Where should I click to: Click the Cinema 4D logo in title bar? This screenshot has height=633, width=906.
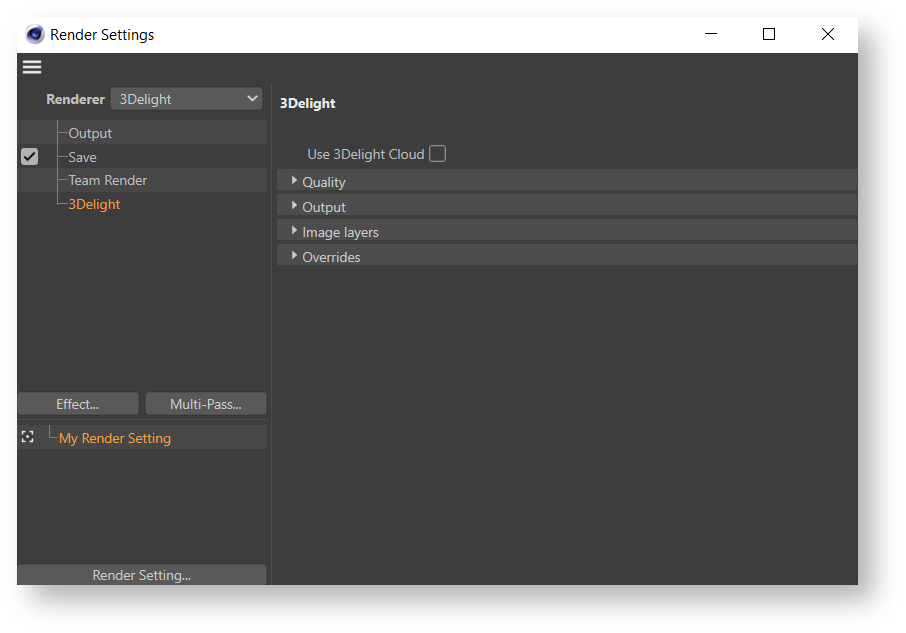click(35, 34)
